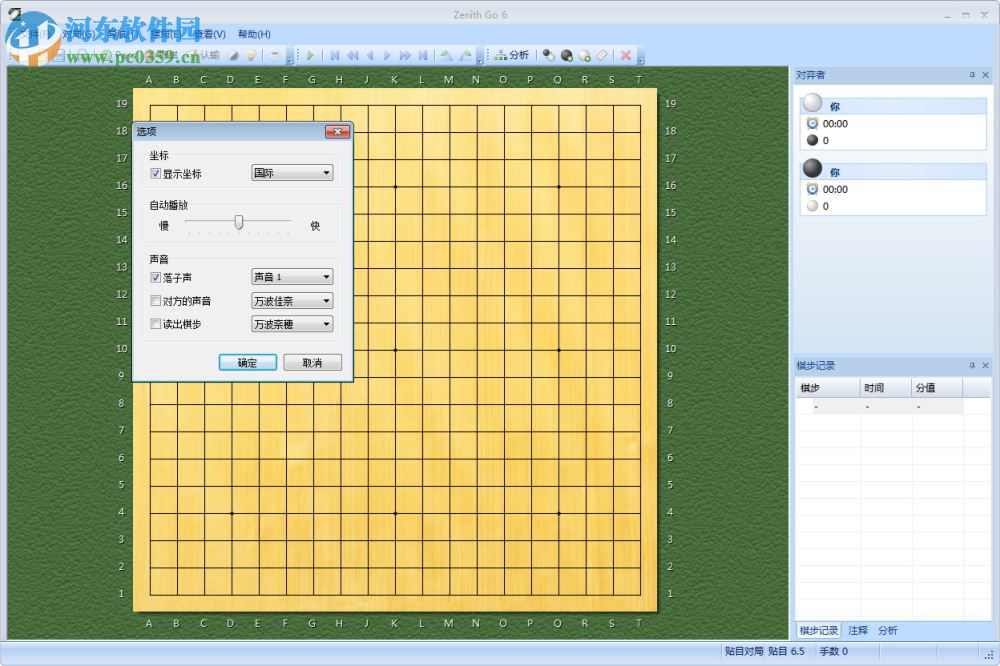The height and width of the screenshot is (666, 1000).
Task: Enable the 读出棋步 read-out-moves checkbox
Action: pos(156,323)
